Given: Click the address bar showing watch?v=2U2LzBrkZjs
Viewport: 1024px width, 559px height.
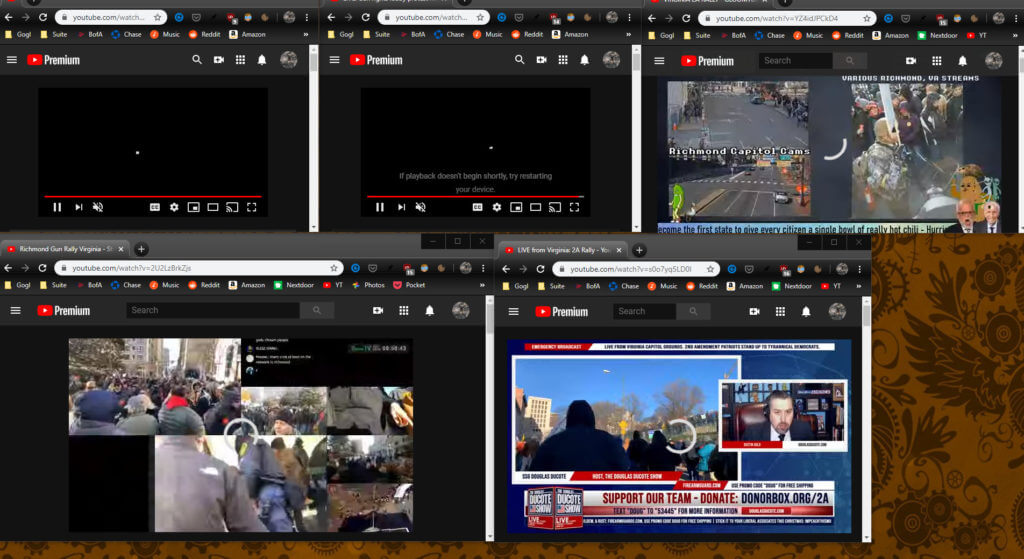Looking at the screenshot, I should click(x=199, y=268).
